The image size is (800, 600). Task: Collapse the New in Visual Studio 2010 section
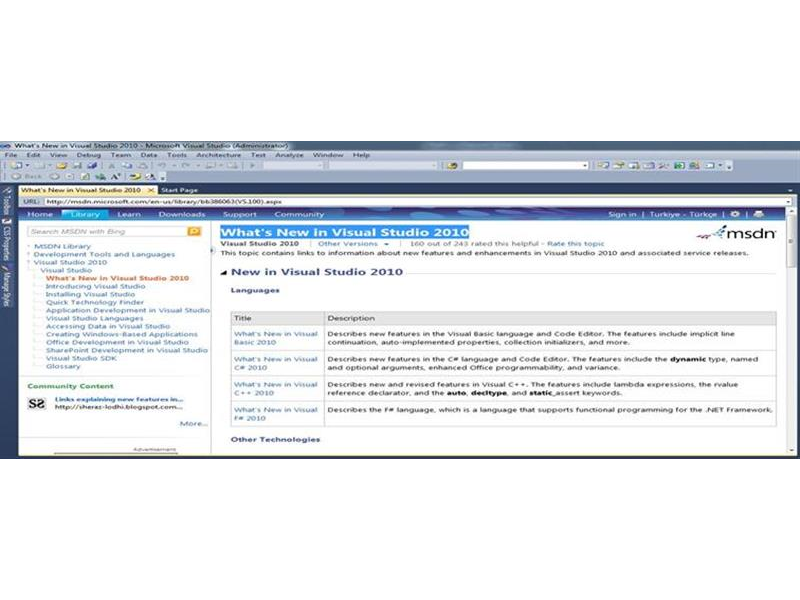223,272
